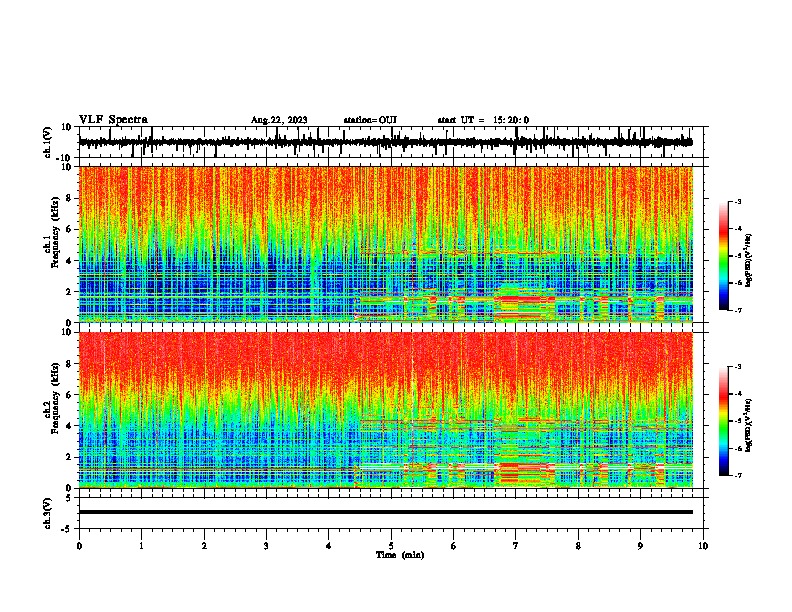Click the ch.3 flat black trace
This screenshot has height=612, width=792.
[386, 512]
